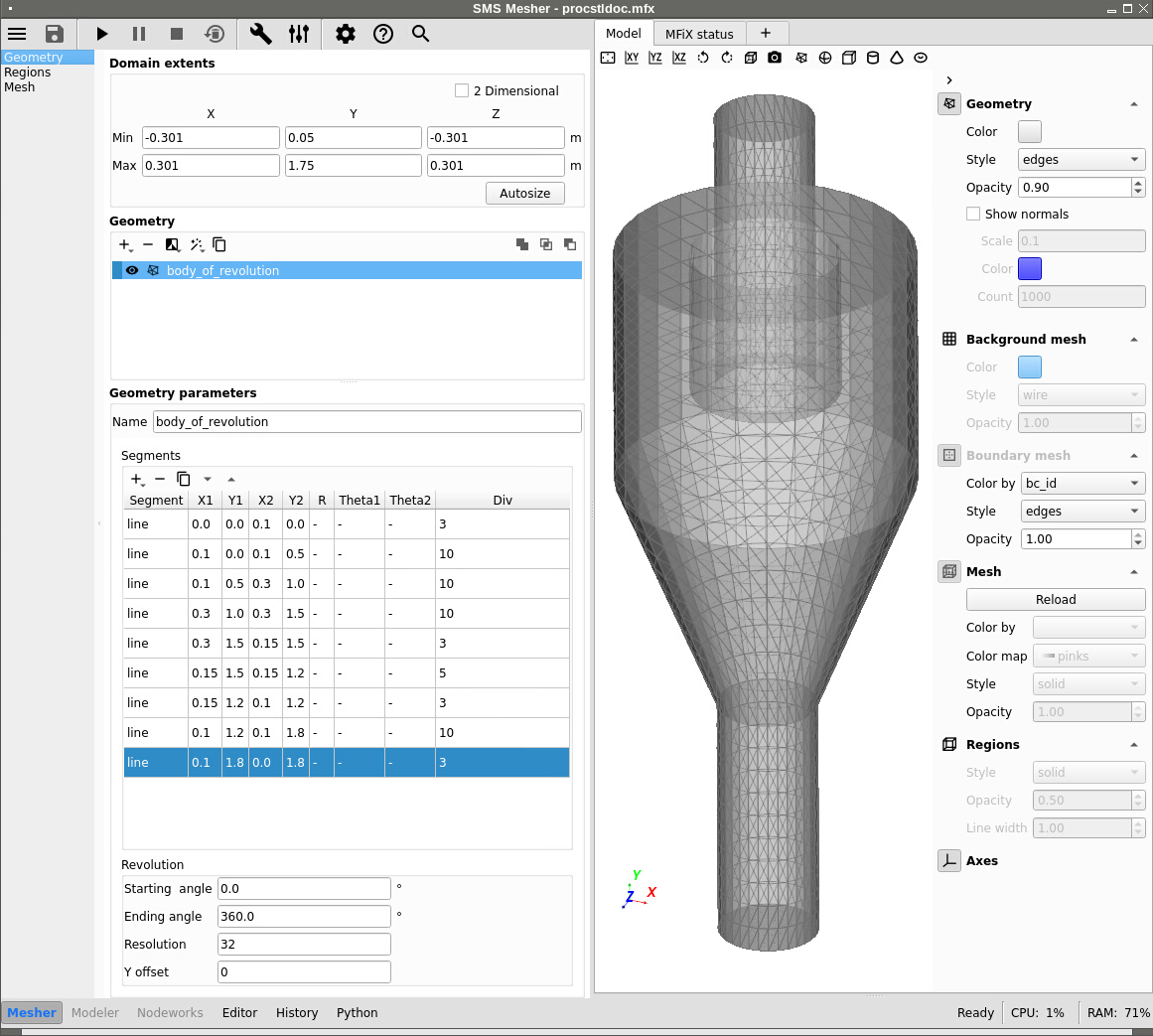Click the wrench tool icon
The width and height of the screenshot is (1153, 1036).
click(x=260, y=34)
